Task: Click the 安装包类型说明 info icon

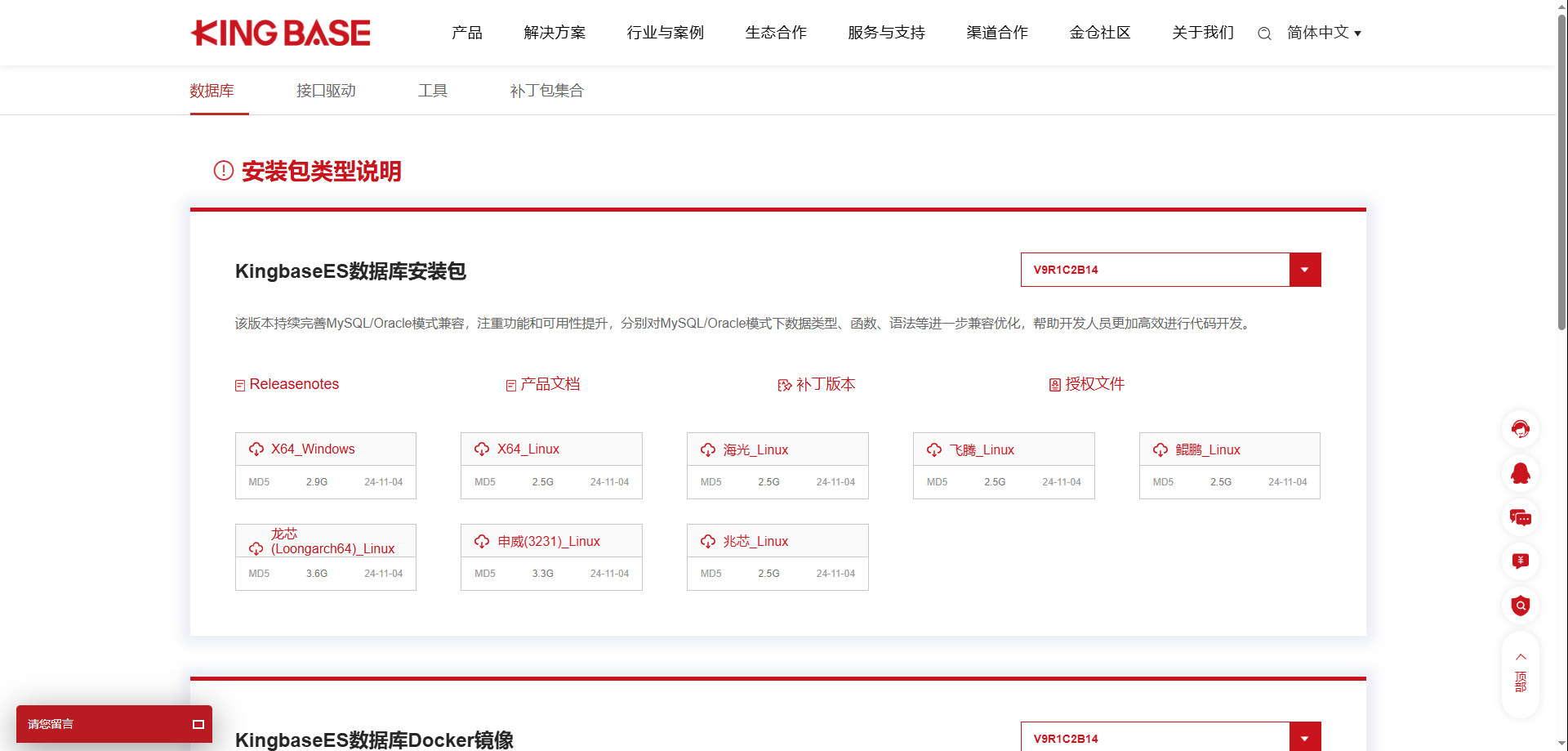Action: tap(224, 171)
